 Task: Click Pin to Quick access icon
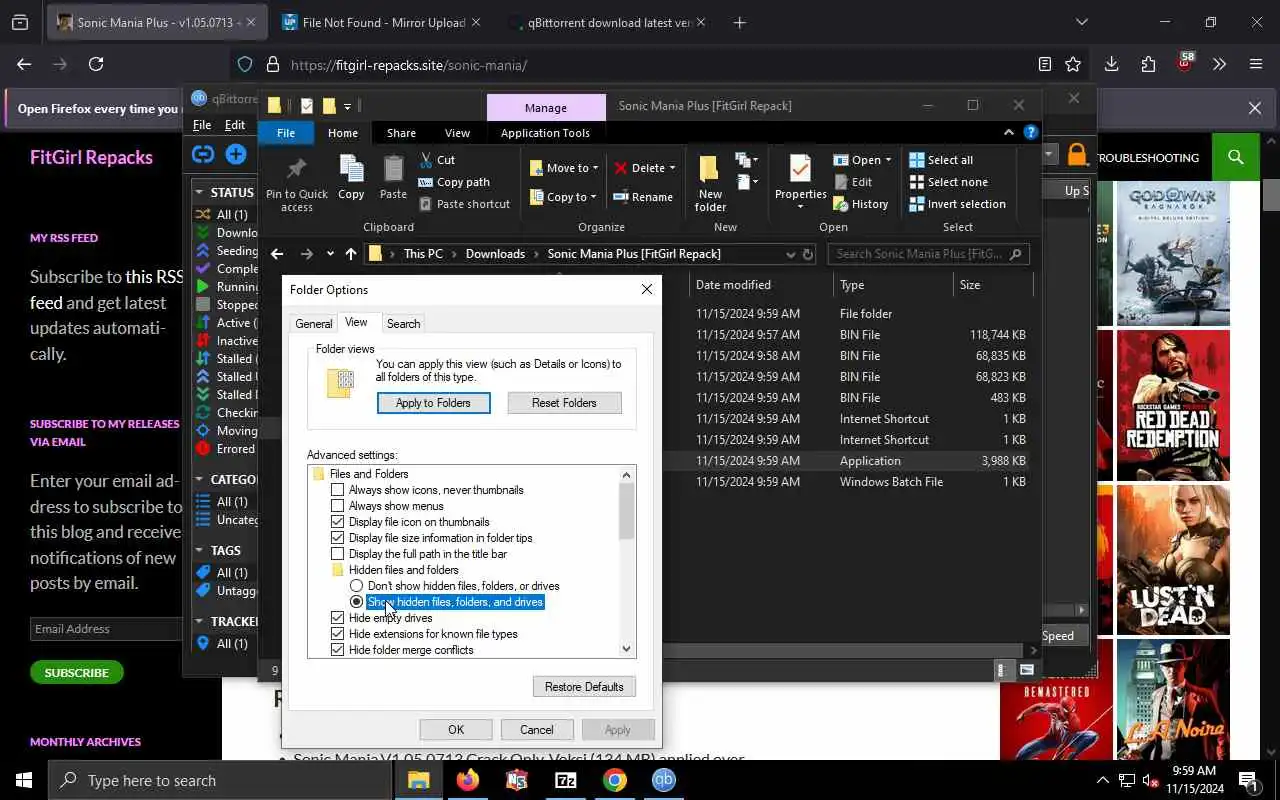tap(296, 184)
